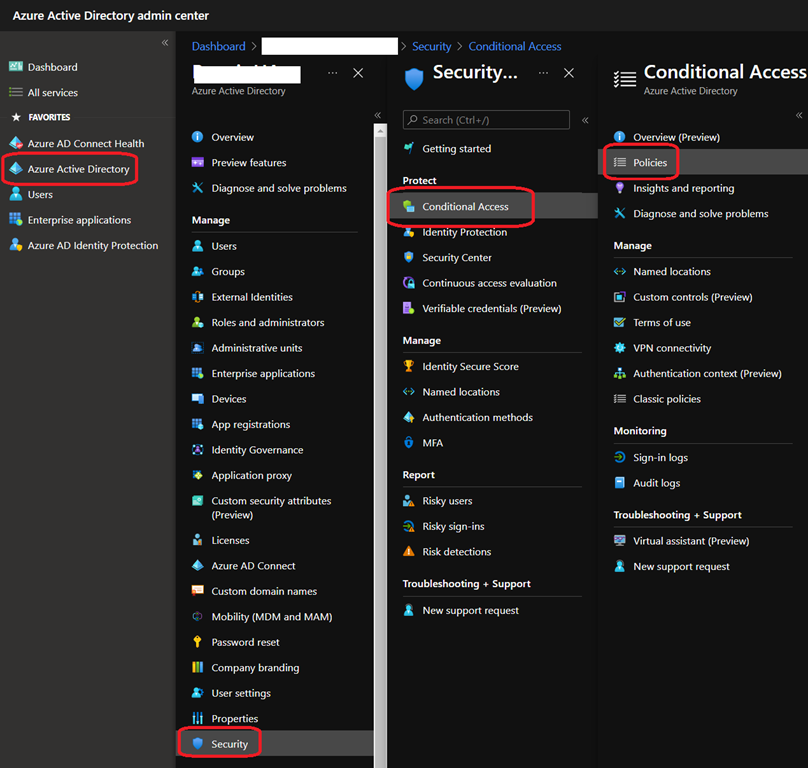Click the VPN connectivity icon
Image resolution: width=808 pixels, height=768 pixels.
click(620, 348)
